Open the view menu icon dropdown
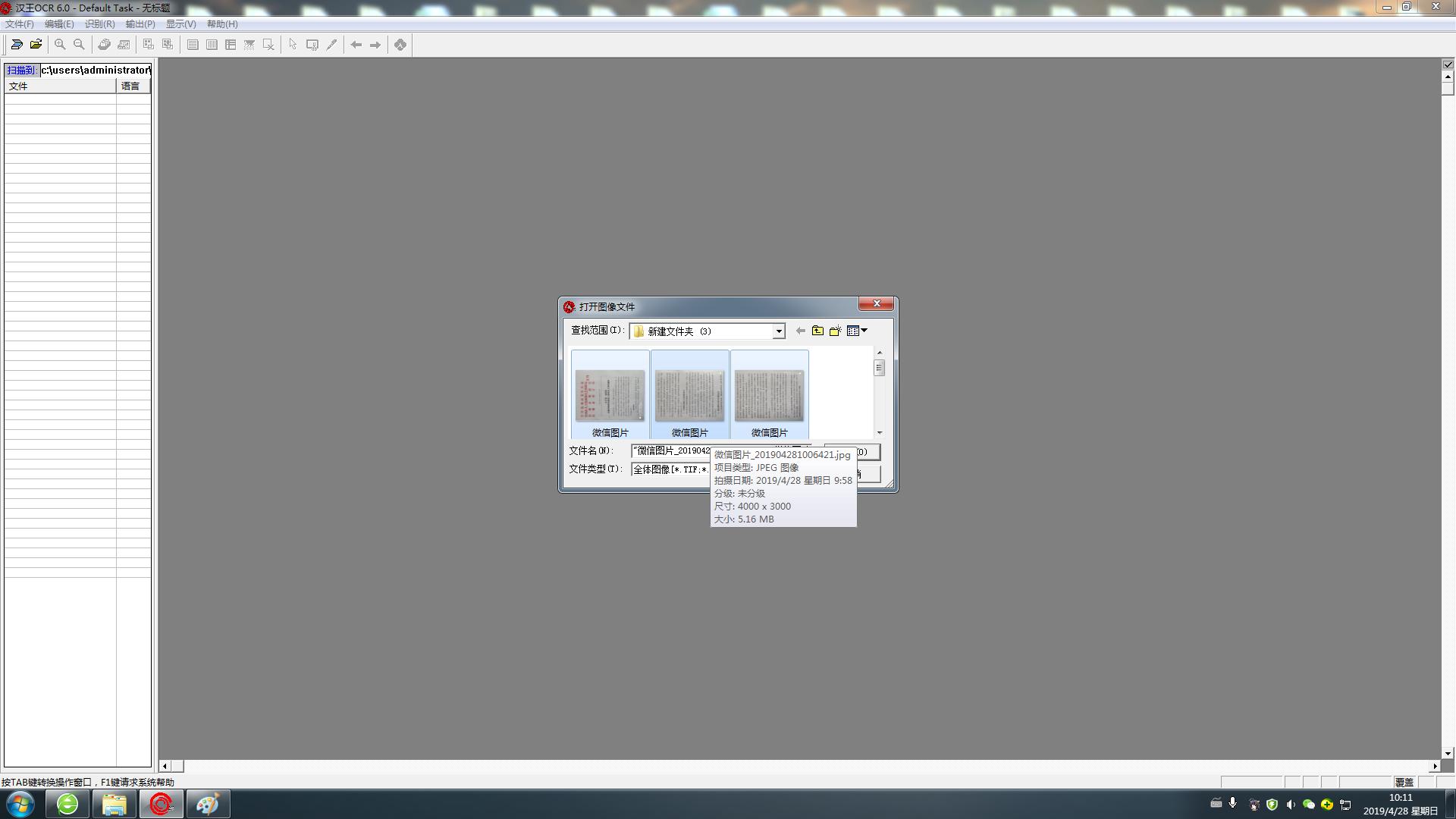The width and height of the screenshot is (1456, 819). point(857,331)
